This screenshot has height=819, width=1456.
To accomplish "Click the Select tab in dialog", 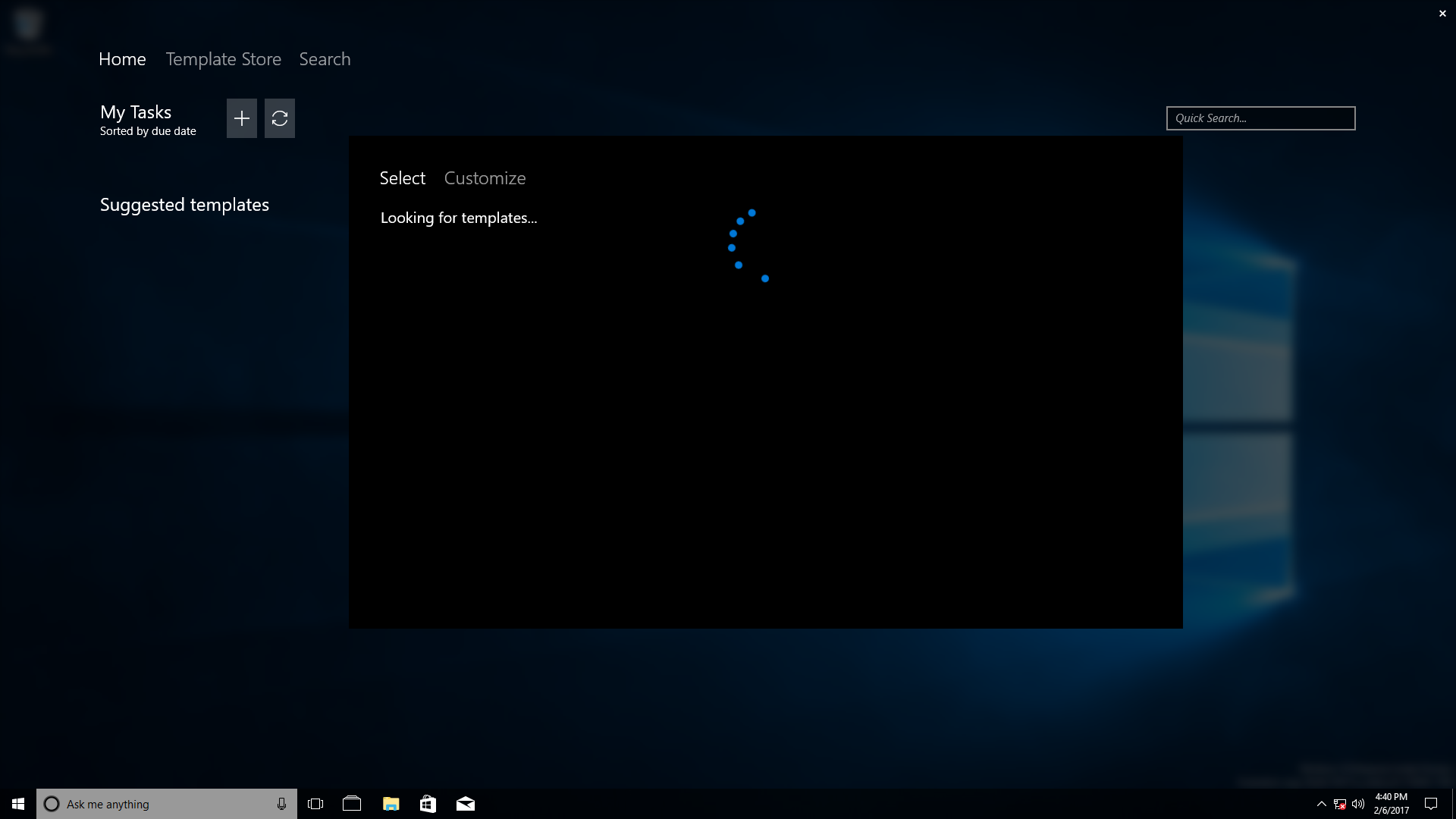I will tap(402, 178).
